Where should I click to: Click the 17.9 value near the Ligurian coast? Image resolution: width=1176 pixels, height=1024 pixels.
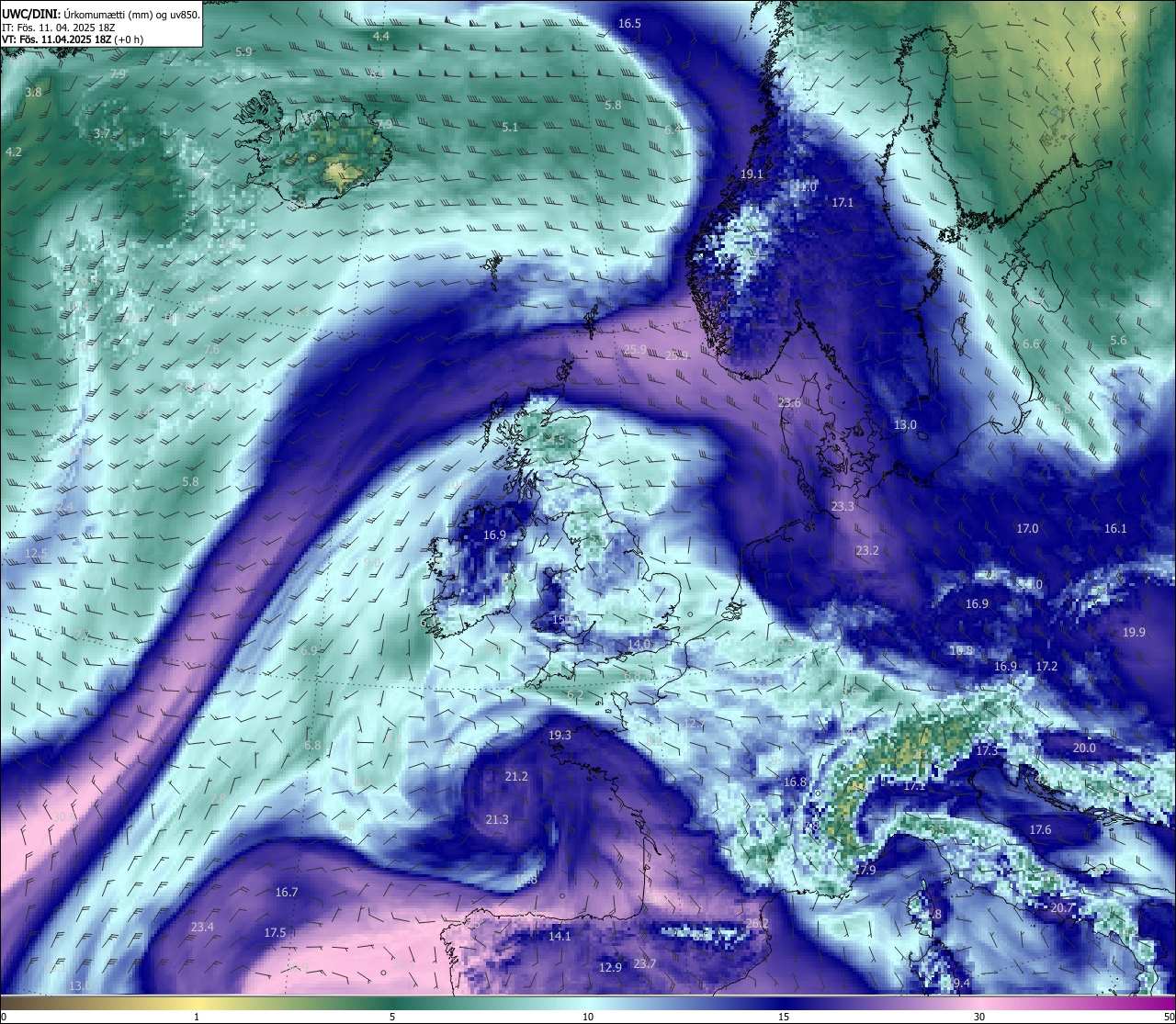click(x=865, y=871)
